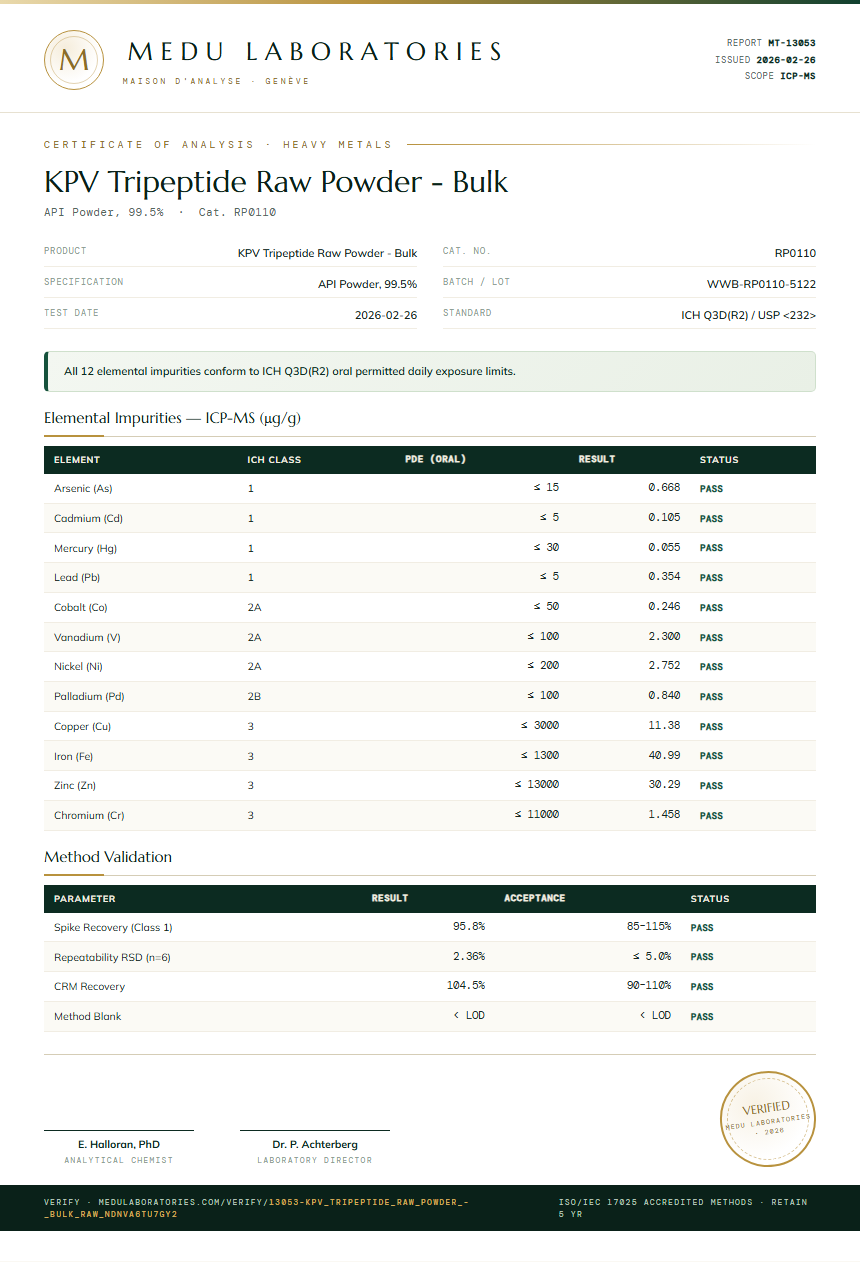The width and height of the screenshot is (860, 1262).
Task: Select the issued date 2026-02-26 in header
Action: tap(785, 60)
